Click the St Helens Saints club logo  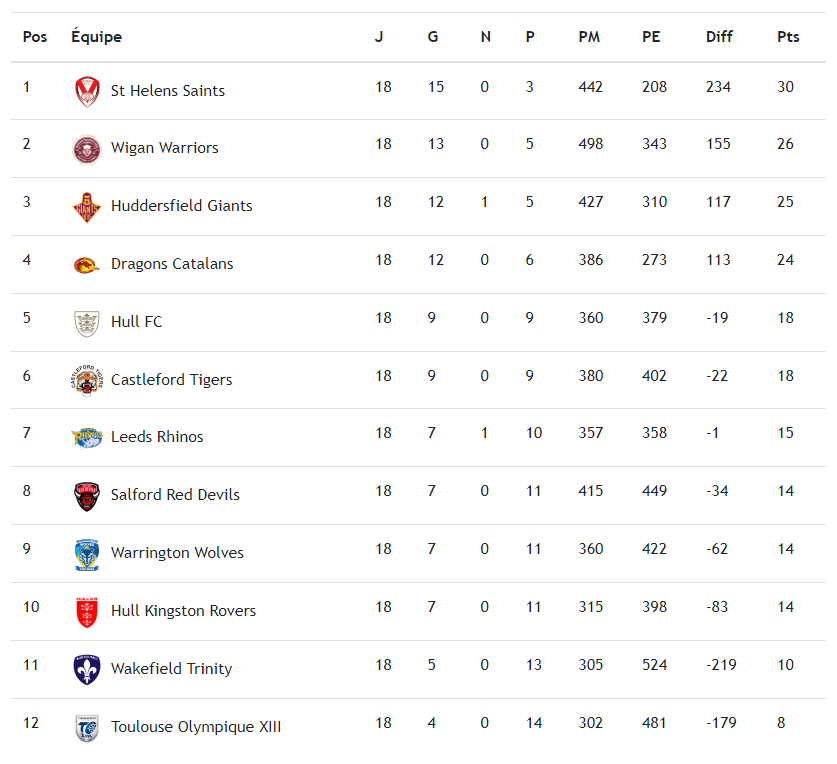tap(87, 91)
